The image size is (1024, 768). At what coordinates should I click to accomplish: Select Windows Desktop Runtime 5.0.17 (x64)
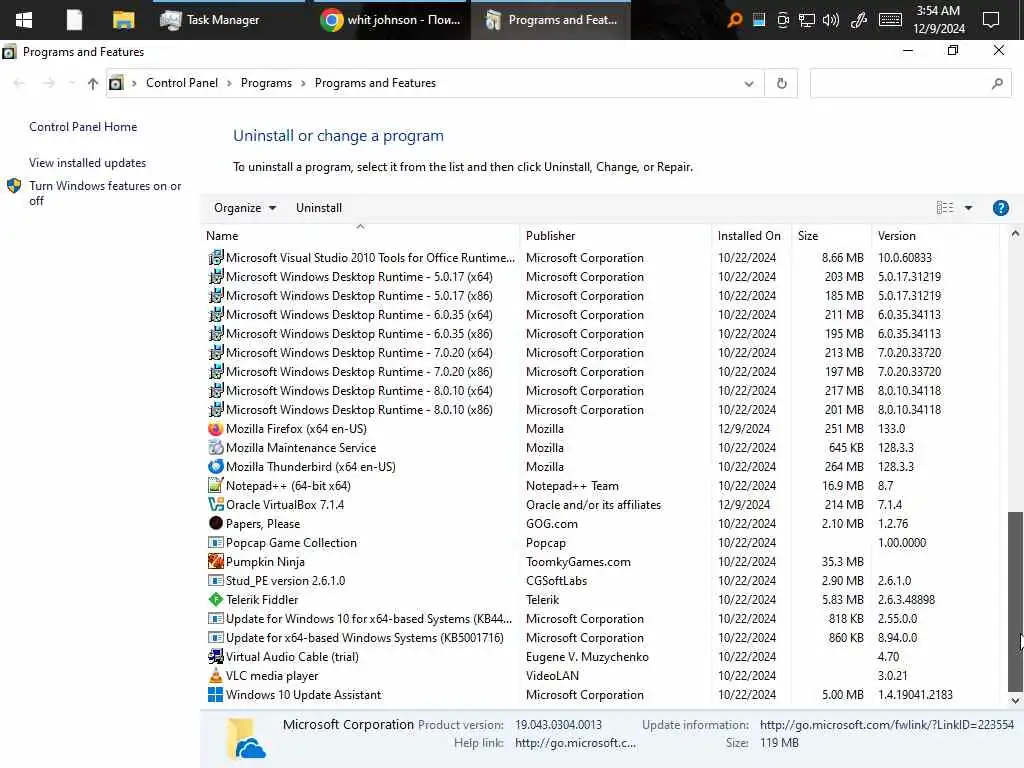coord(601,277)
